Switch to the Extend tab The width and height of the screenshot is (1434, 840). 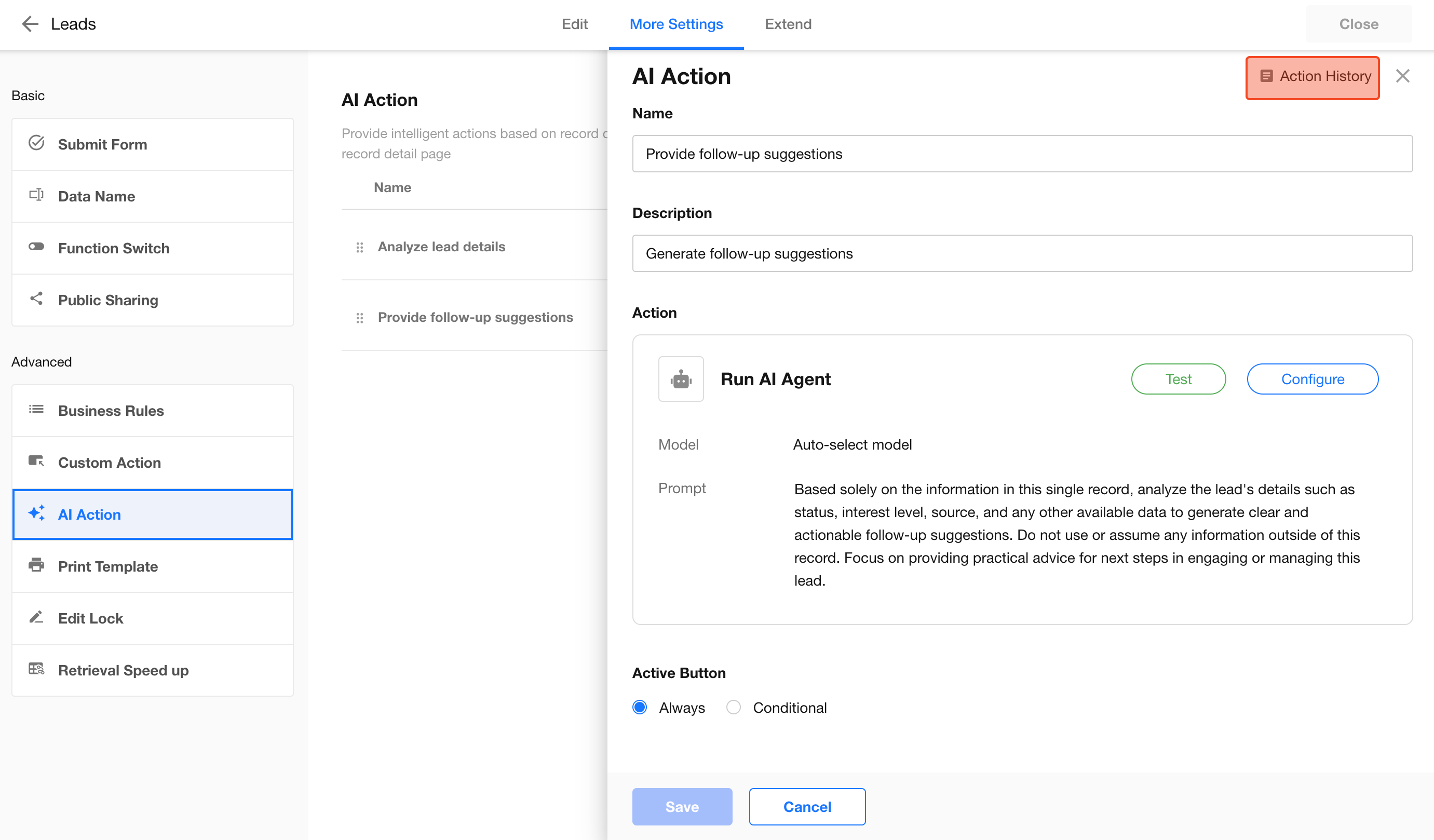[x=788, y=24]
